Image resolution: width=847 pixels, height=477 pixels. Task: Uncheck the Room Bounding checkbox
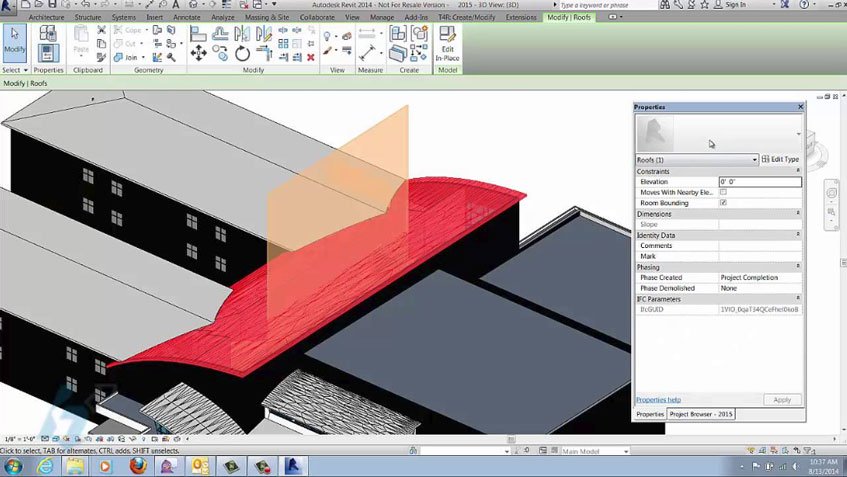click(x=723, y=203)
